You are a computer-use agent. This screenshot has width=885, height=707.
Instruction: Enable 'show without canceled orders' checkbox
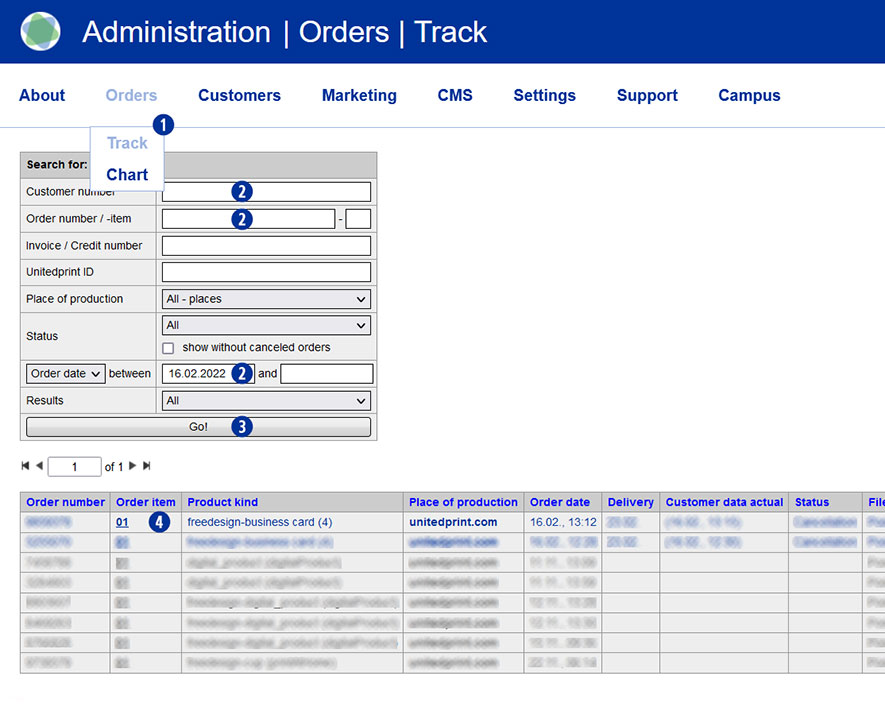tap(168, 348)
